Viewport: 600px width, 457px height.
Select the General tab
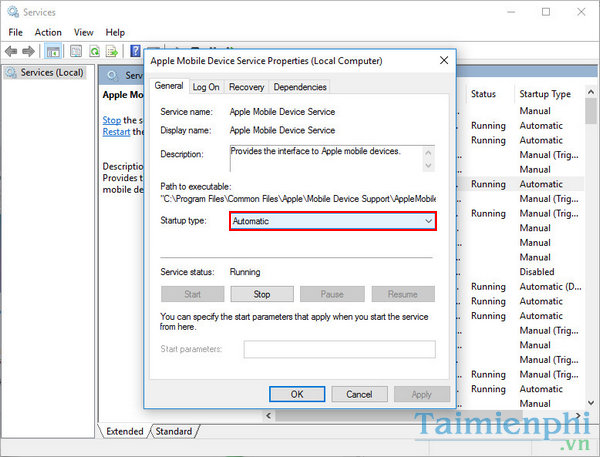click(169, 86)
